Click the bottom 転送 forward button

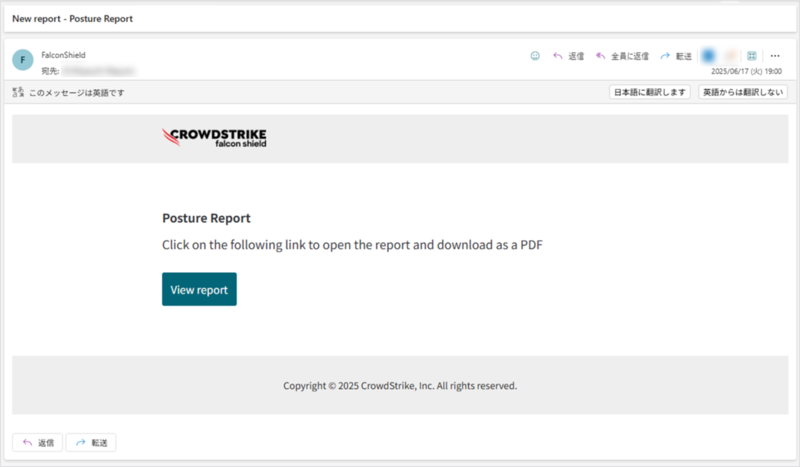tap(91, 443)
